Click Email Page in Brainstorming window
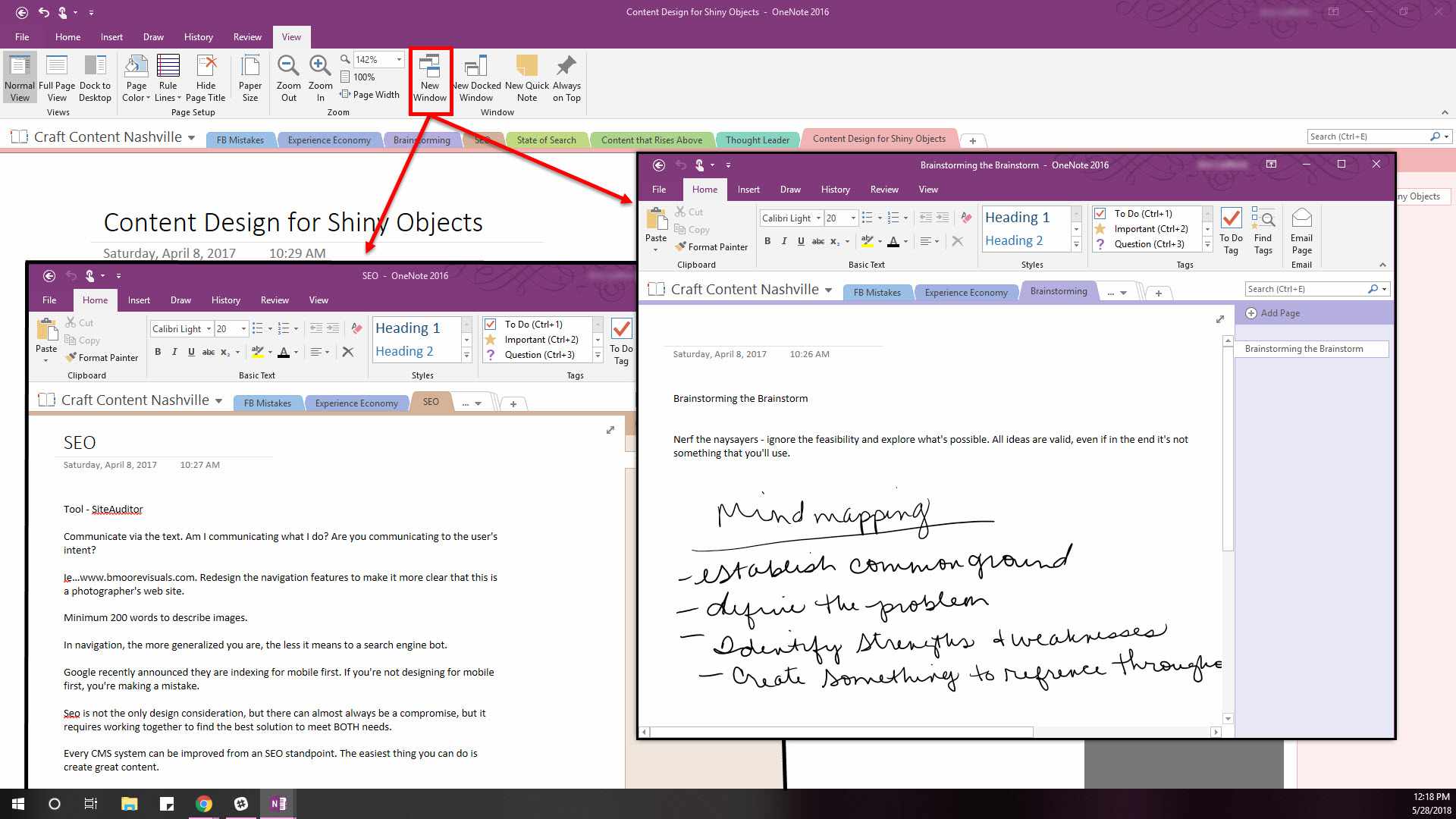The height and width of the screenshot is (819, 1456). pyautogui.click(x=1301, y=231)
